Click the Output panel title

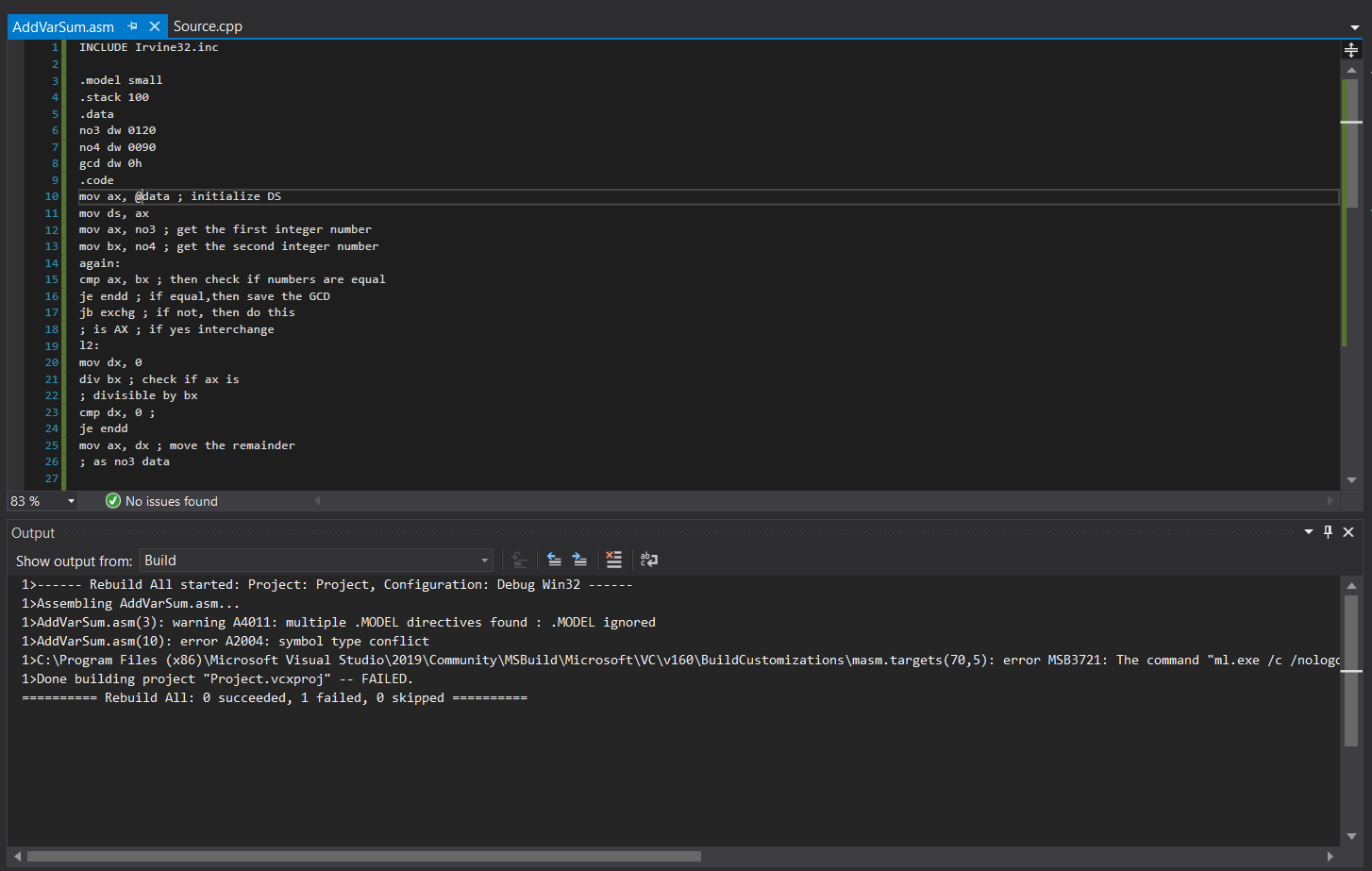tap(33, 533)
